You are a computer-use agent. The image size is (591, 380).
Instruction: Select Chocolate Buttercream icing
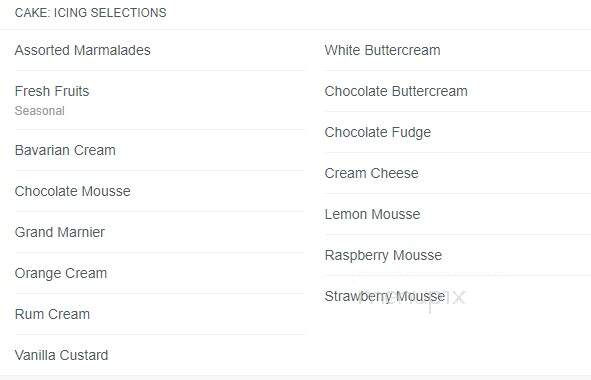pos(396,91)
